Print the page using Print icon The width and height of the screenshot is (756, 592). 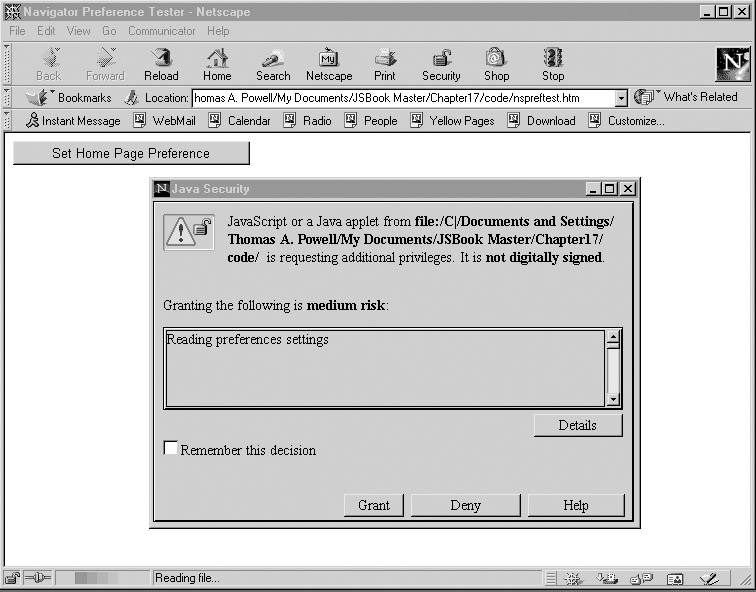[385, 64]
